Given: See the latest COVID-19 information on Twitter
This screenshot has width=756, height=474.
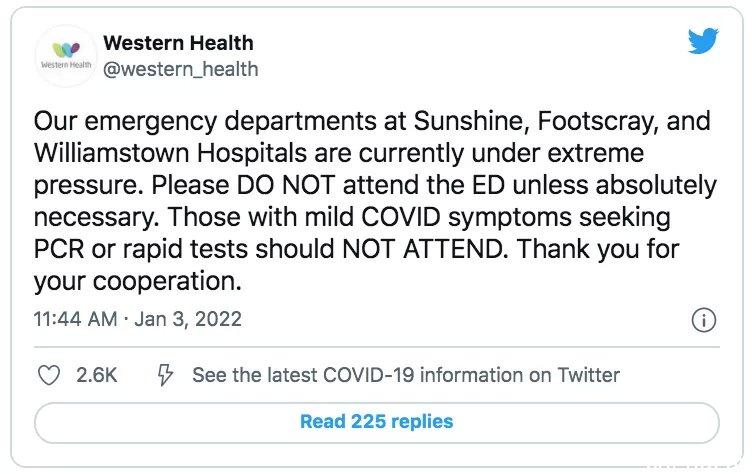Looking at the screenshot, I should [406, 375].
